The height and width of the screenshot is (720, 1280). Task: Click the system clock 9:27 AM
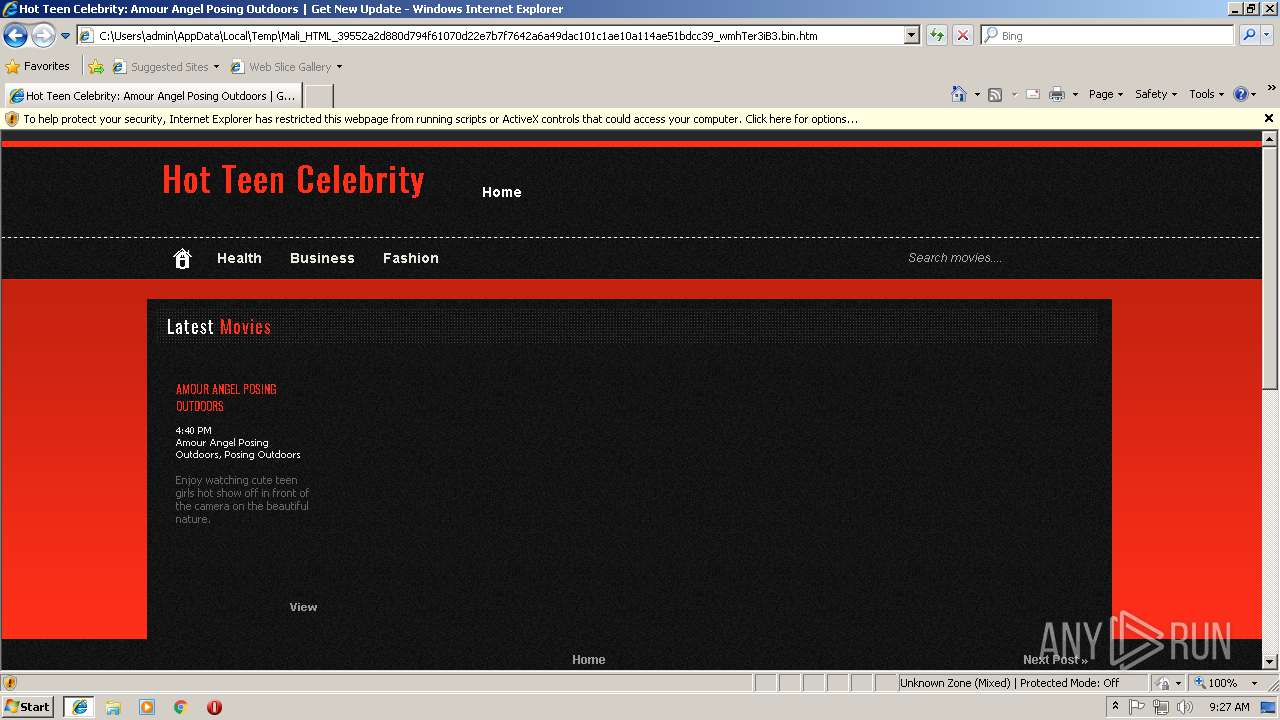(x=1229, y=707)
